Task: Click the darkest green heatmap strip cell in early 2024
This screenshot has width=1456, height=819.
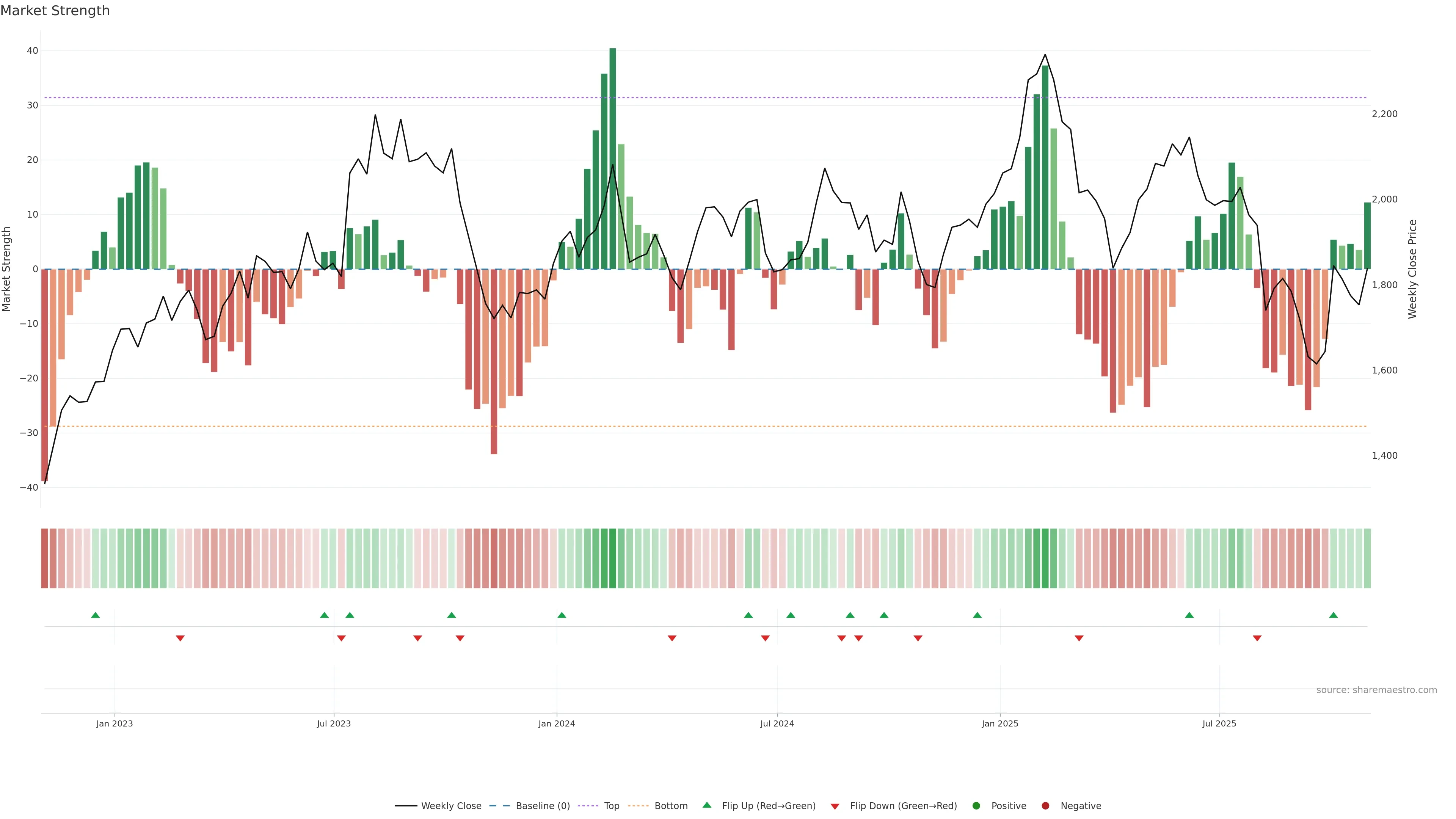Action: click(613, 559)
